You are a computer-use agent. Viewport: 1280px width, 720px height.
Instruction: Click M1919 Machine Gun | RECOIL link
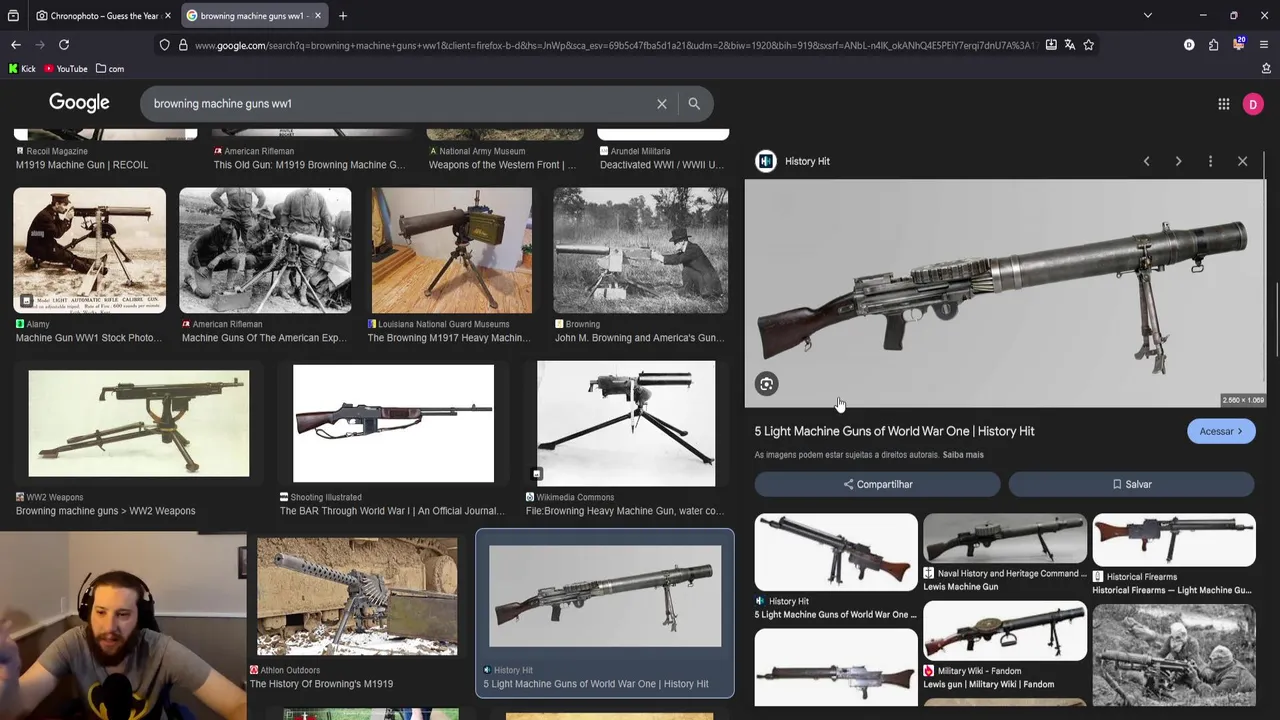(82, 165)
